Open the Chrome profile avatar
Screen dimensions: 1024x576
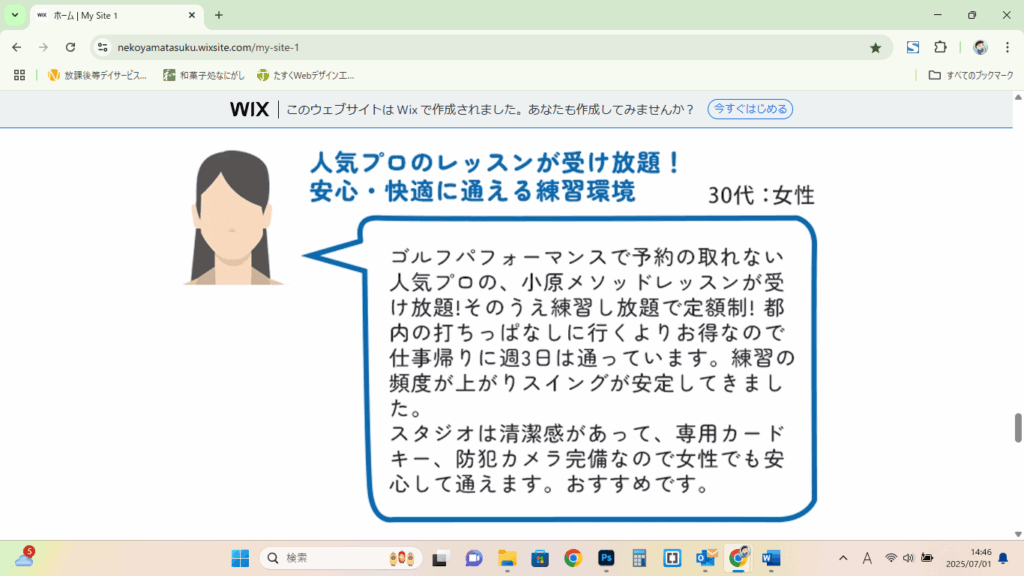click(980, 47)
